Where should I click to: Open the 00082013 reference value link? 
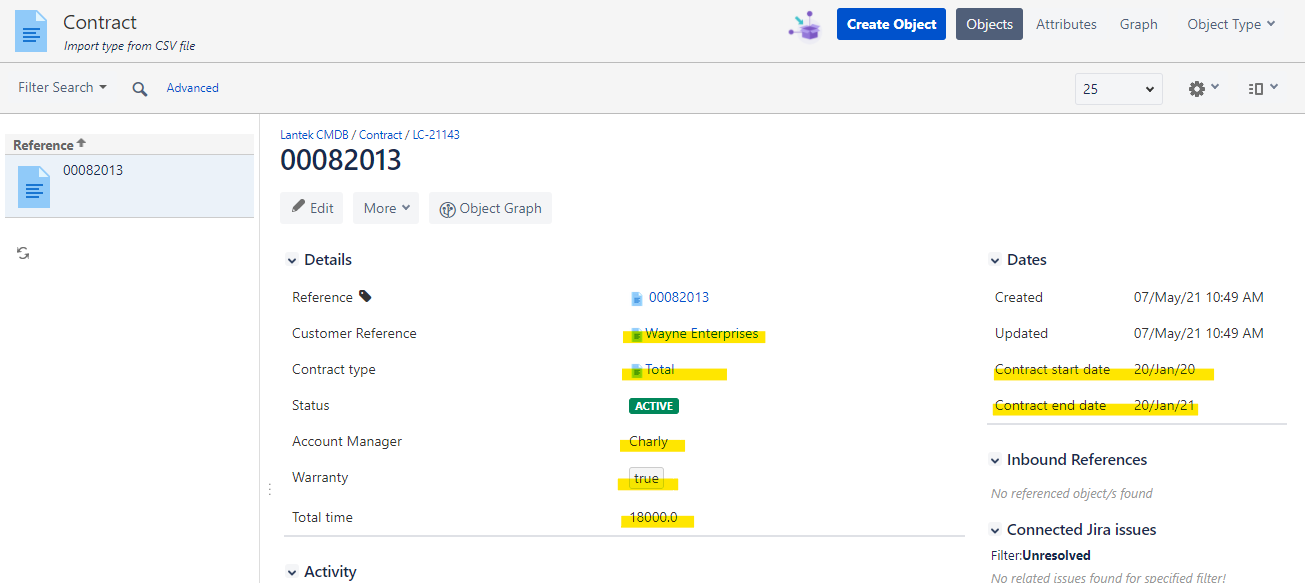[x=679, y=297]
